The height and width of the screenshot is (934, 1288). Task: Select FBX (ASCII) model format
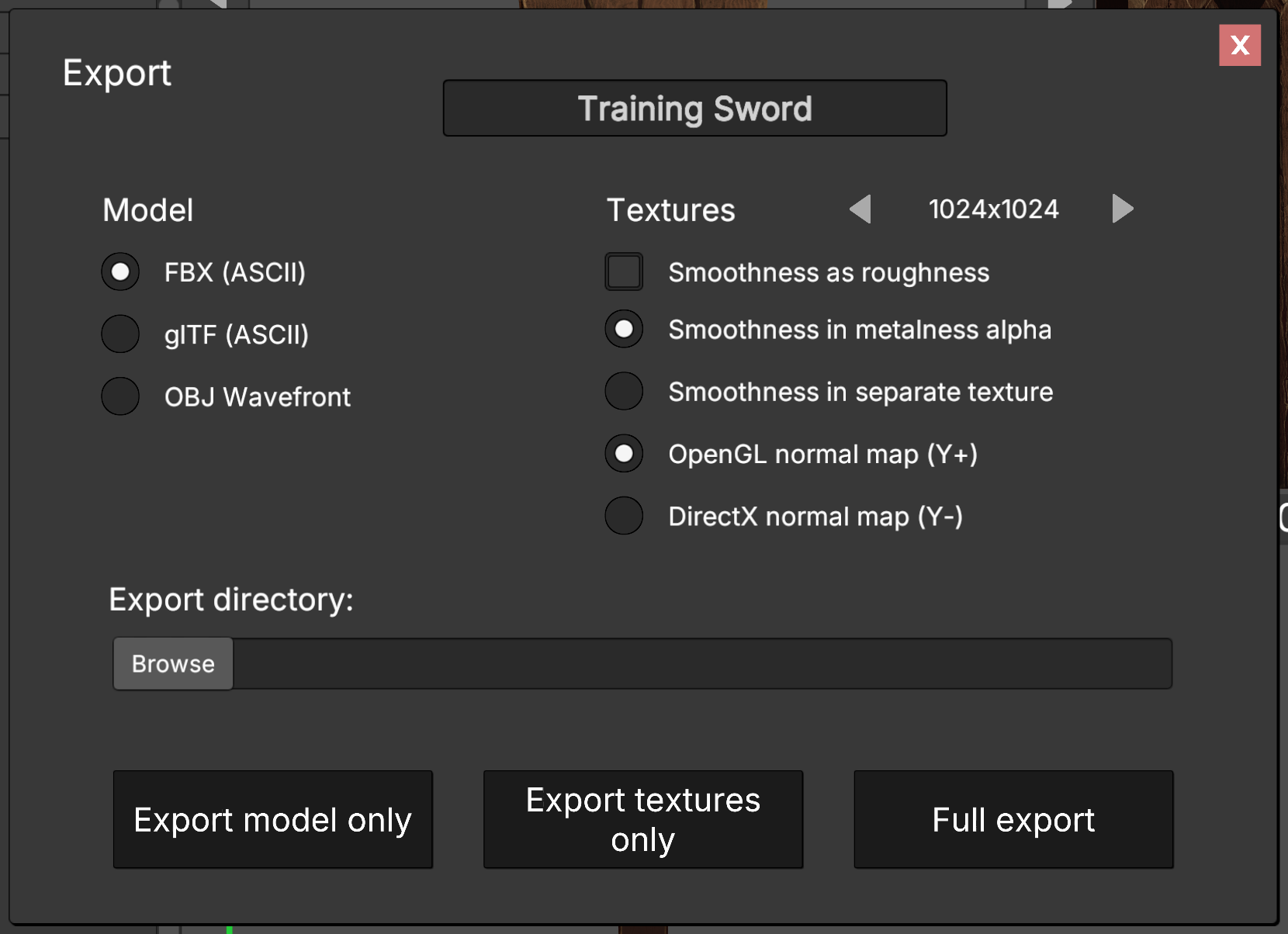point(120,272)
